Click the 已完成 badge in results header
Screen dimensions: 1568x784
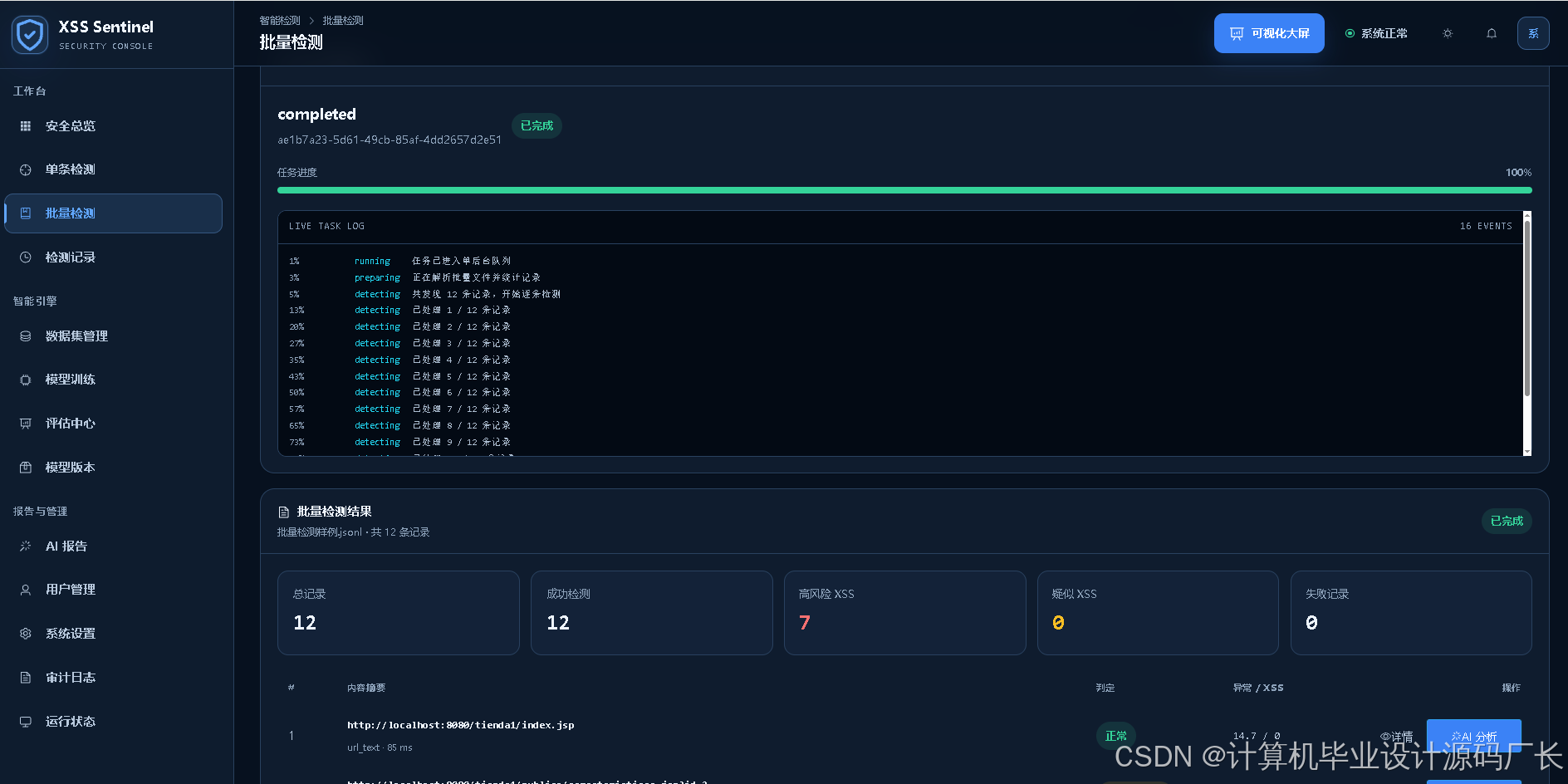click(1507, 522)
